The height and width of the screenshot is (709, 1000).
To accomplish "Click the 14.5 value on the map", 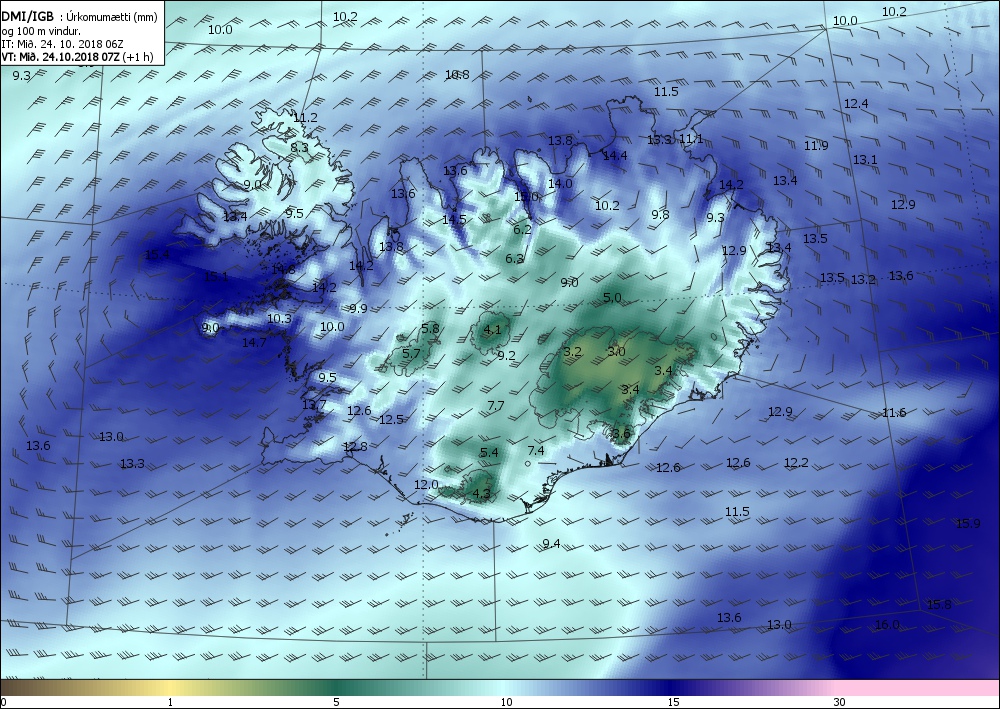I will click(454, 219).
